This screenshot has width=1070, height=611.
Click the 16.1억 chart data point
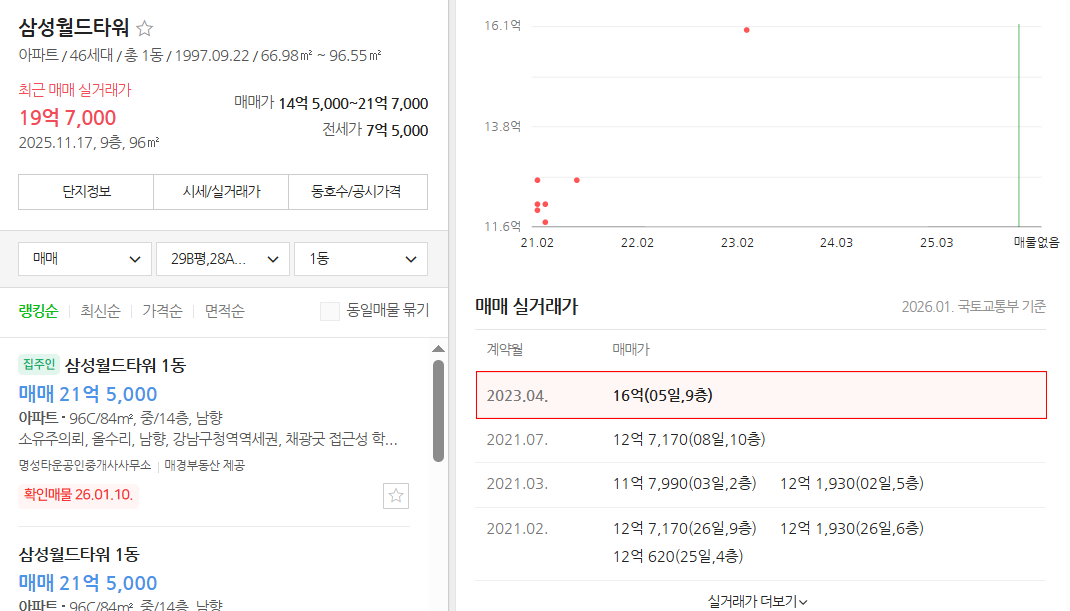pyautogui.click(x=747, y=30)
